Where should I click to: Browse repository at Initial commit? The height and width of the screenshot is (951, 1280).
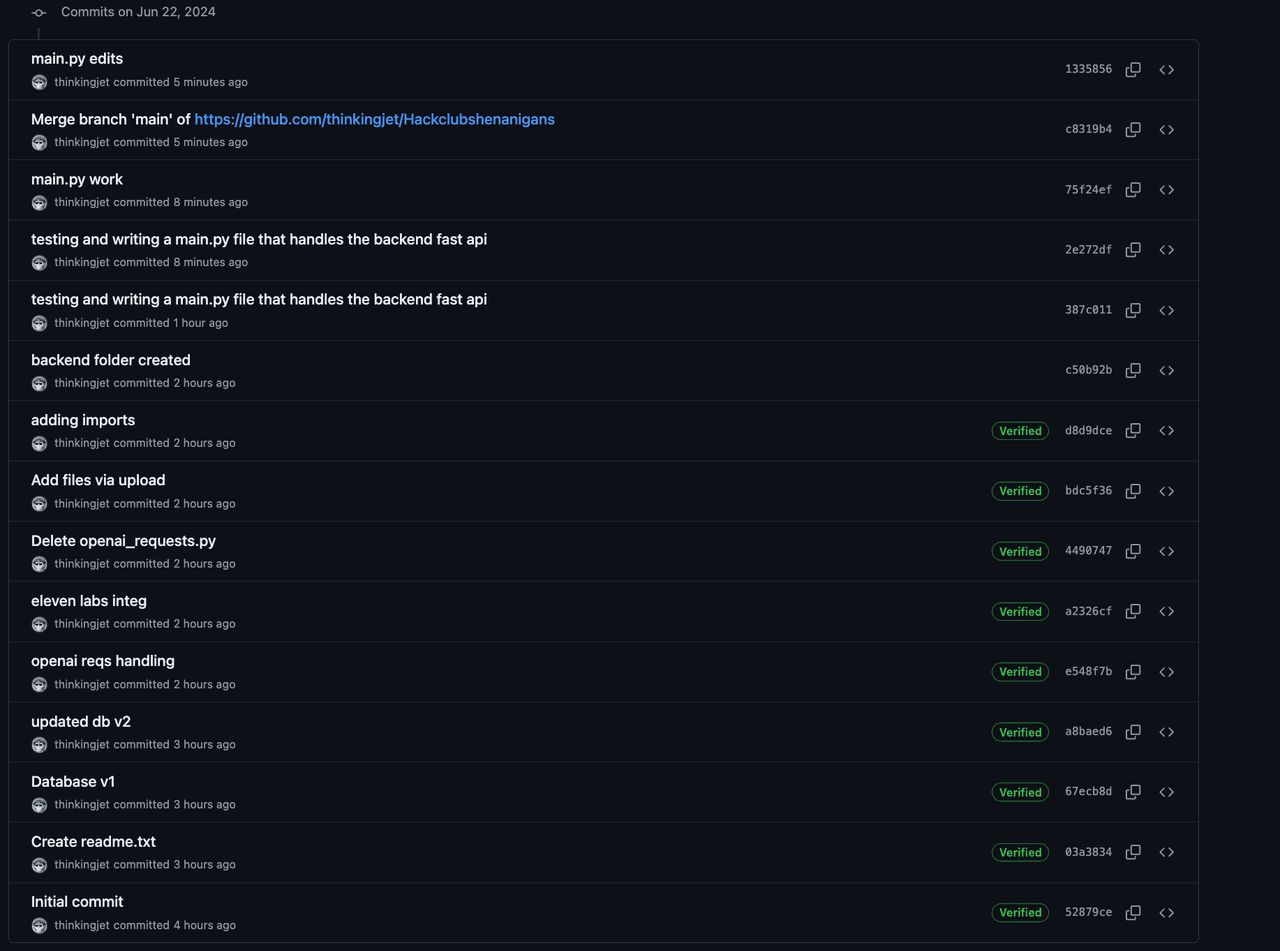tap(1166, 913)
